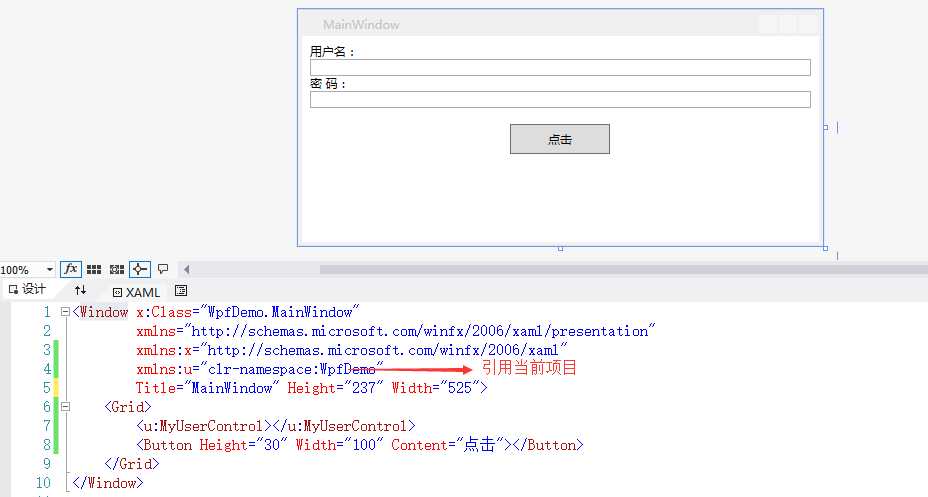The image size is (928, 497).
Task: Click Title="MainWindow" attribute on line 5
Action: pyautogui.click(x=207, y=388)
